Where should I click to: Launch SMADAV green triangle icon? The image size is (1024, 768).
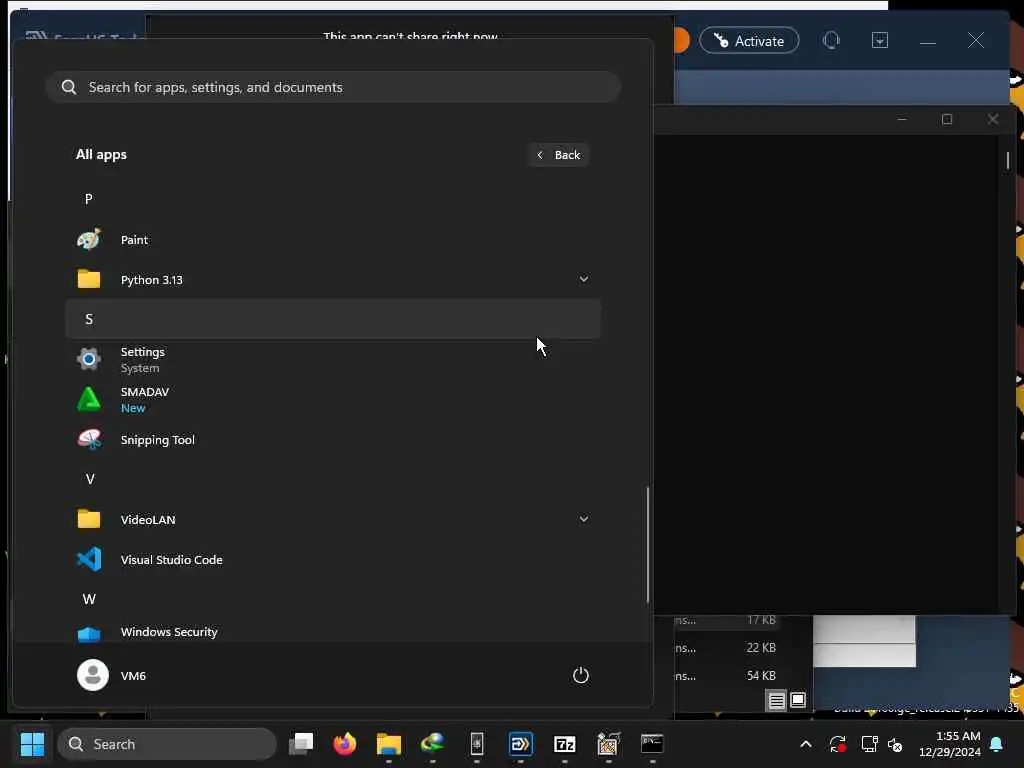coord(89,399)
